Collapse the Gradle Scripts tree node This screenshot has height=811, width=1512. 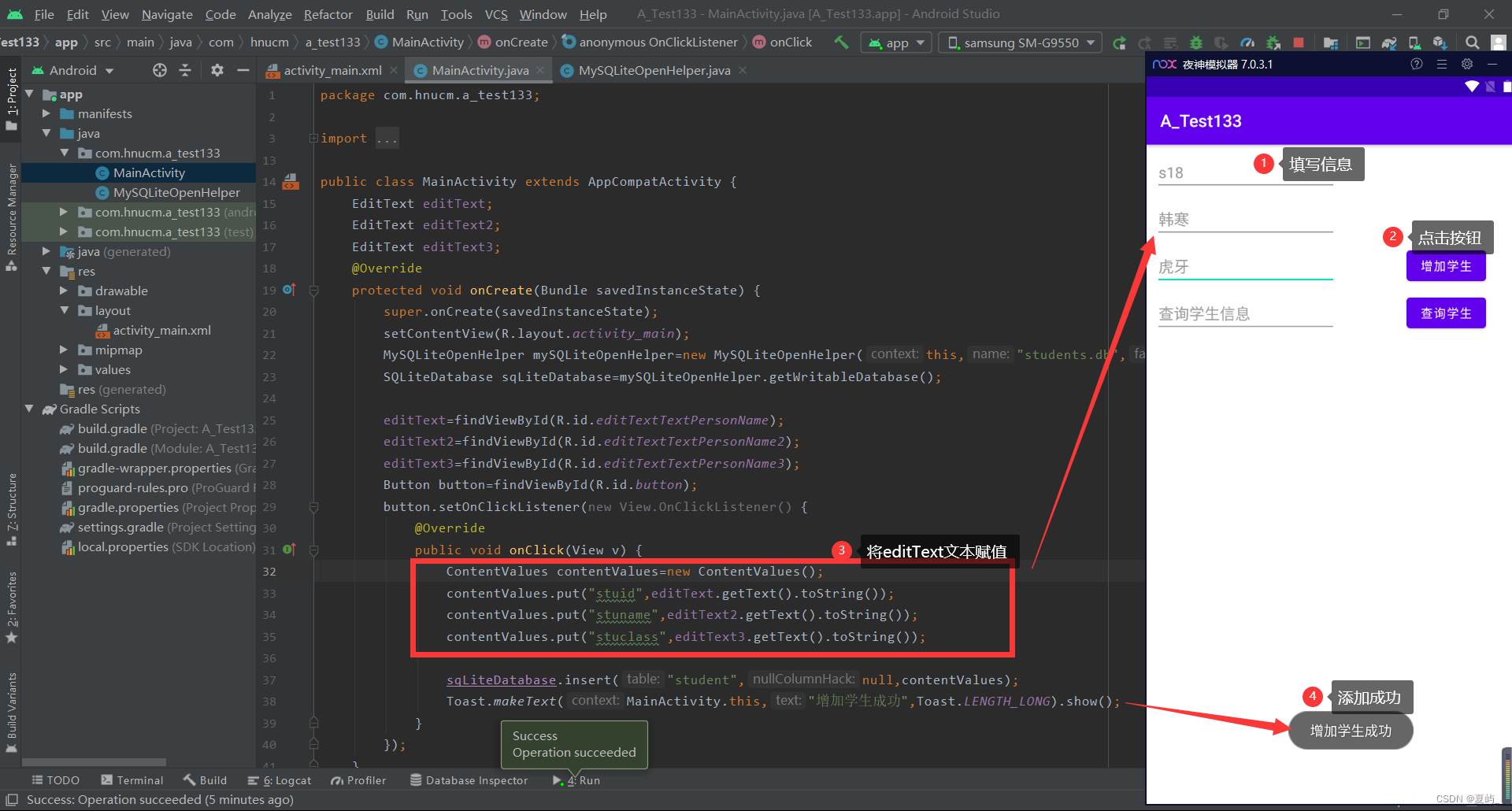(x=29, y=409)
